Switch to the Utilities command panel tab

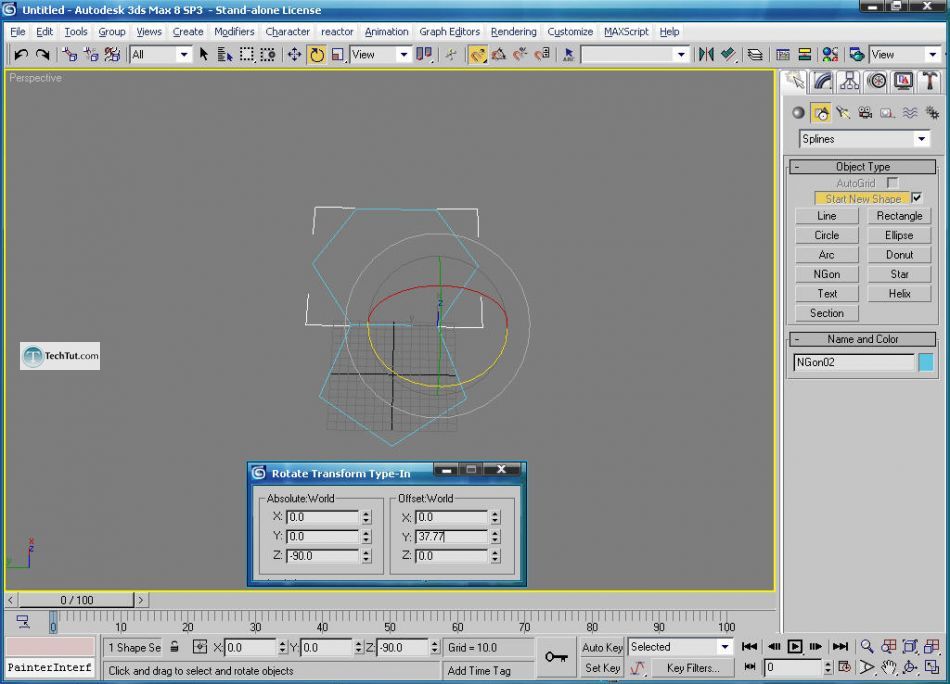click(929, 81)
